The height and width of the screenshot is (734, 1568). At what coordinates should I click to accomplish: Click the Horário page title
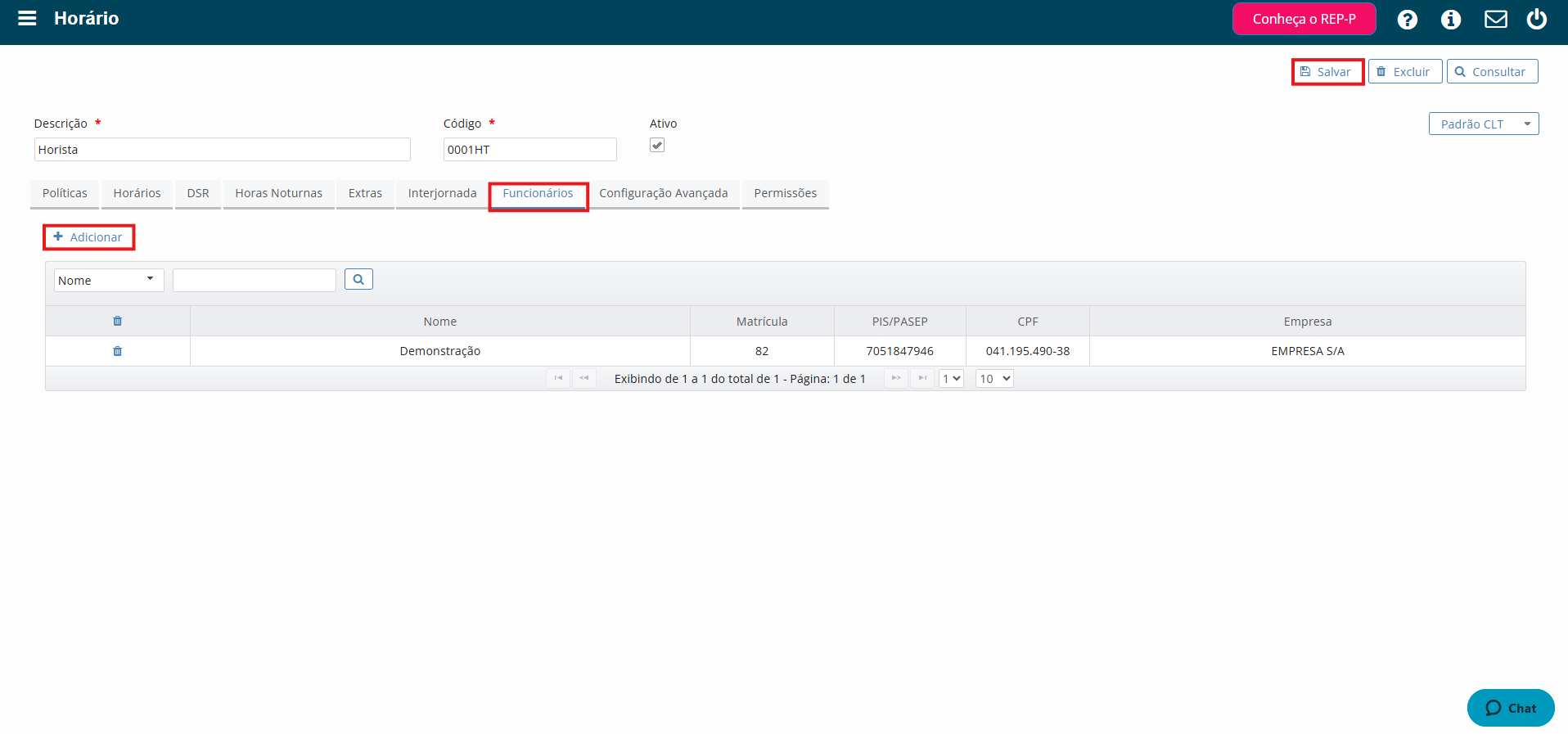pyautogui.click(x=86, y=18)
